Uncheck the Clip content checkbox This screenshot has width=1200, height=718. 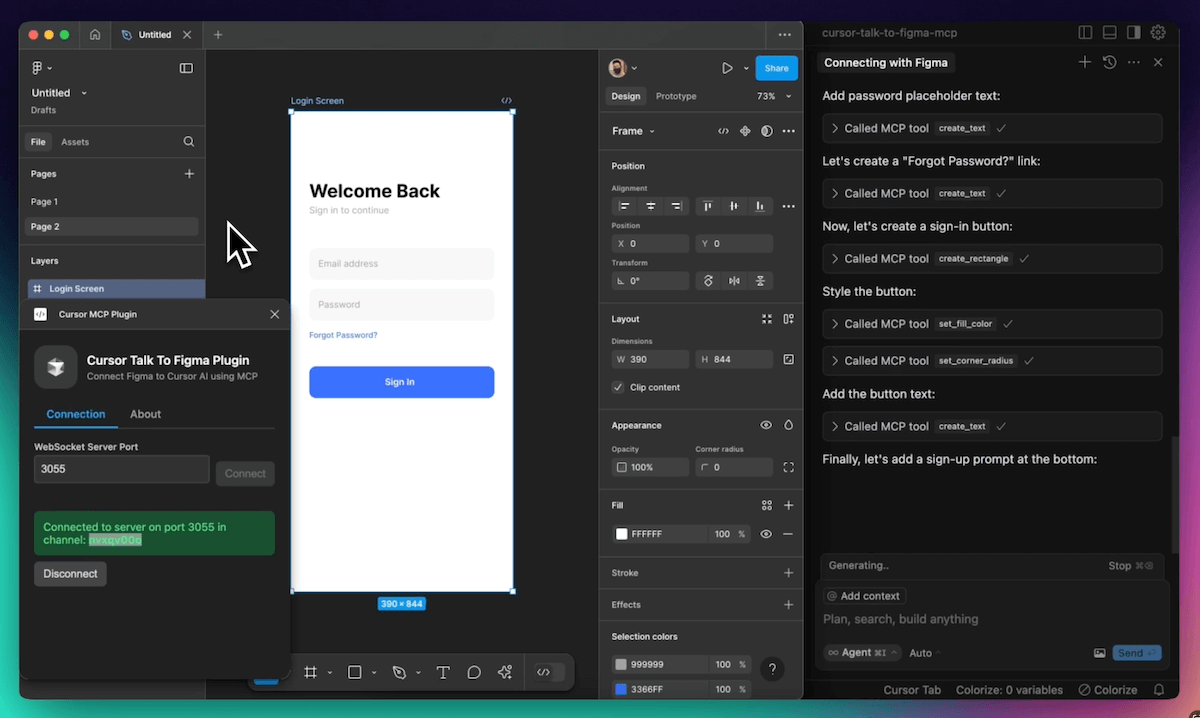618,387
